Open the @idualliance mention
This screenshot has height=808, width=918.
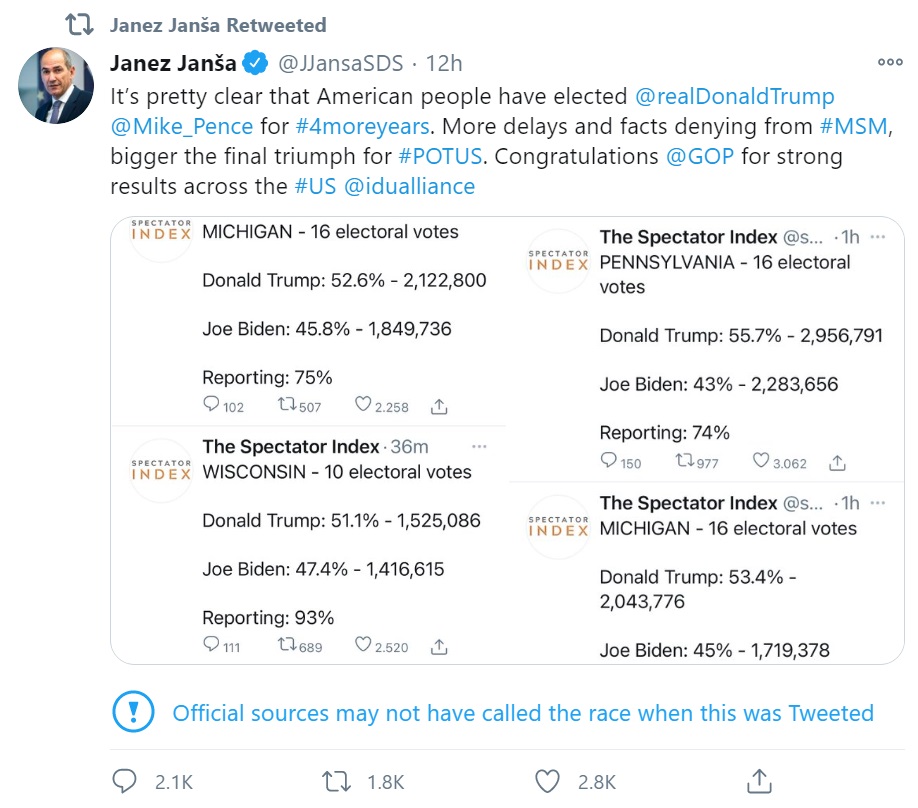(x=409, y=187)
